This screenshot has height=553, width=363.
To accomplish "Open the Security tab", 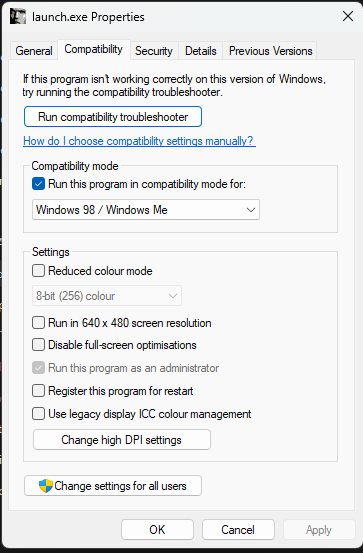I will point(154,51).
